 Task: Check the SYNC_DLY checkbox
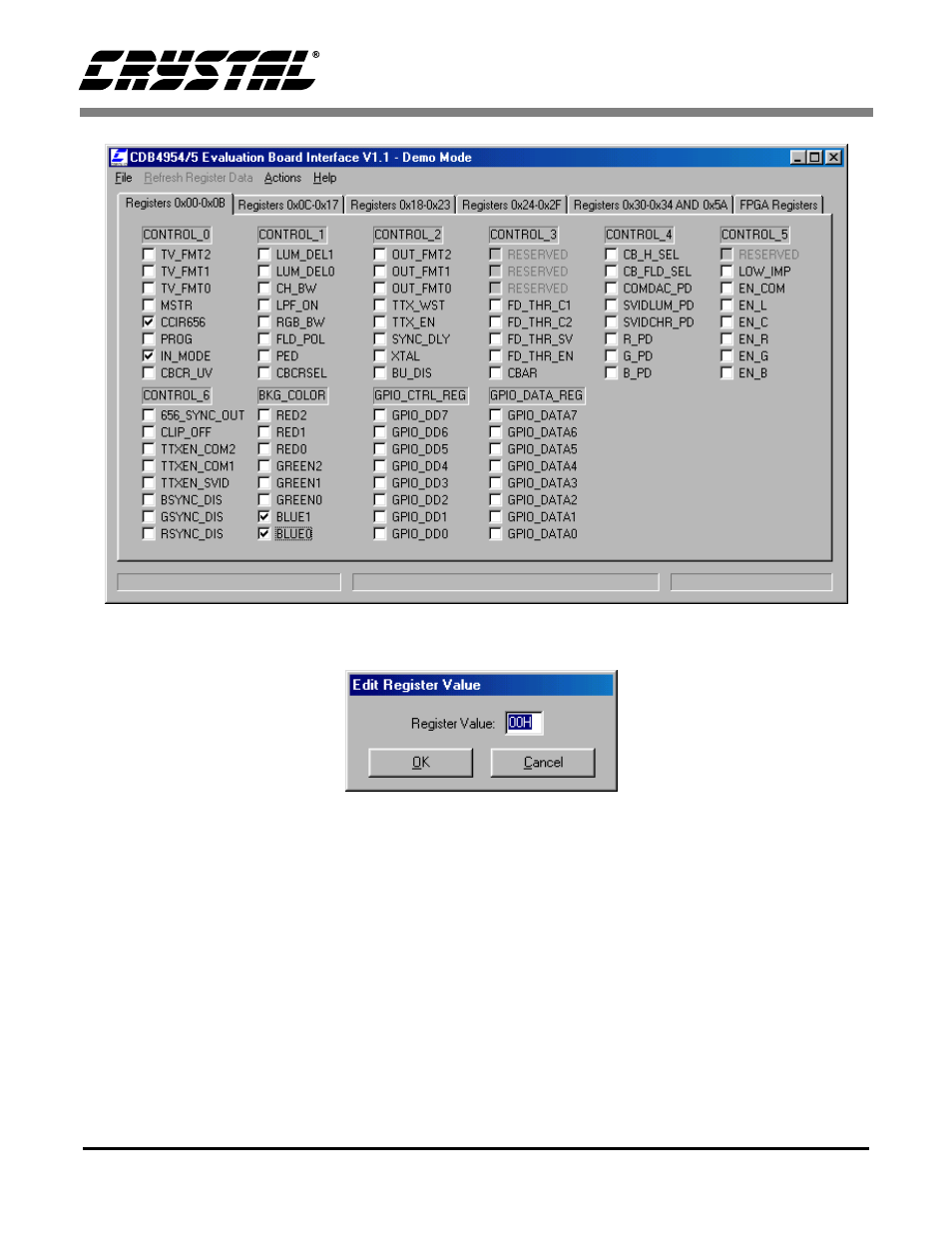click(380, 339)
